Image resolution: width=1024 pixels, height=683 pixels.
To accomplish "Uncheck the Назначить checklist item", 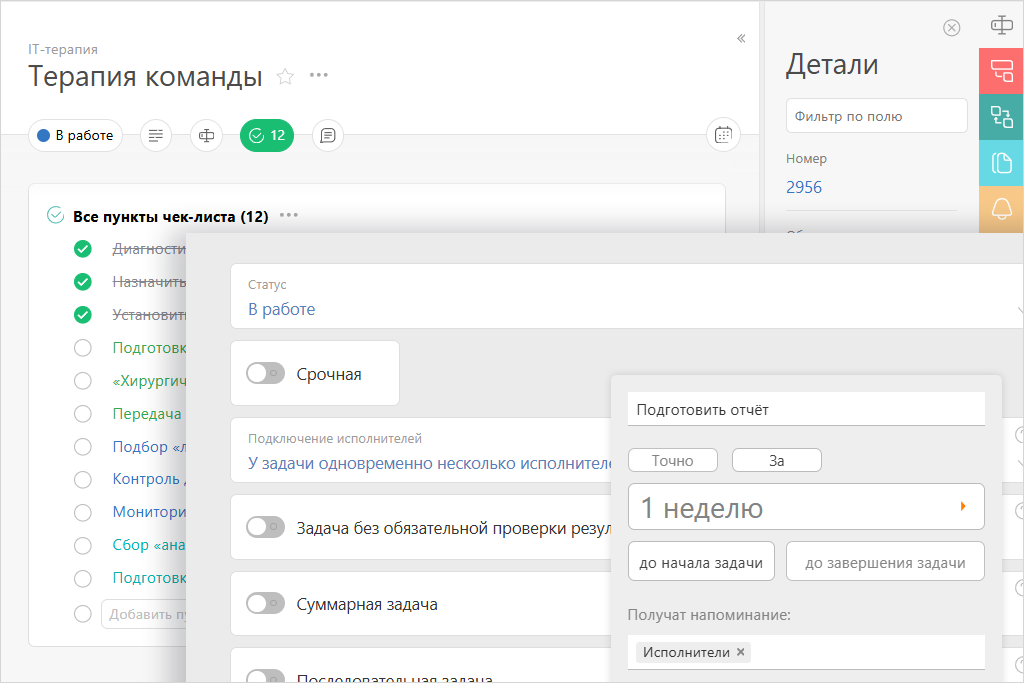I will coord(83,282).
